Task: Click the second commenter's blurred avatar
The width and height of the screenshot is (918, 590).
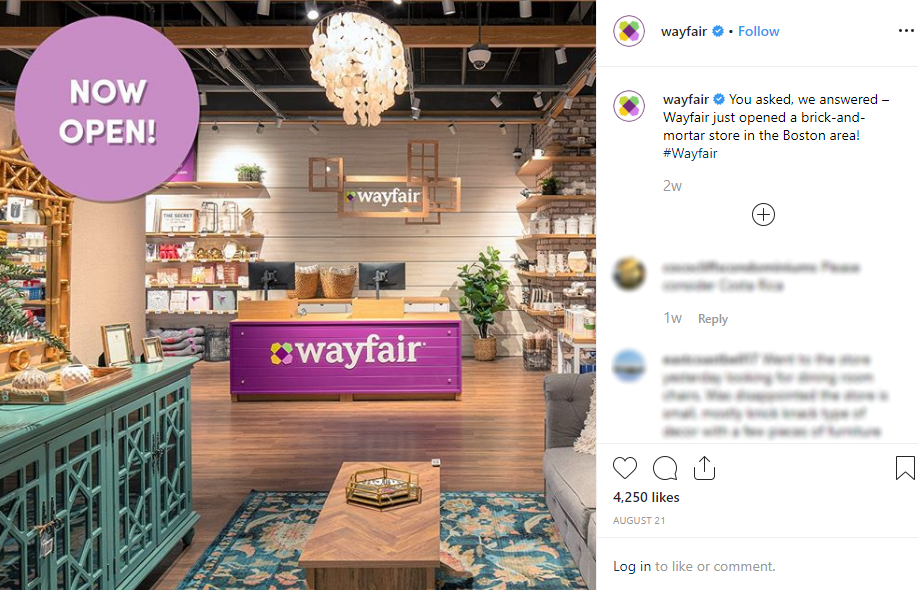Action: pyautogui.click(x=629, y=366)
